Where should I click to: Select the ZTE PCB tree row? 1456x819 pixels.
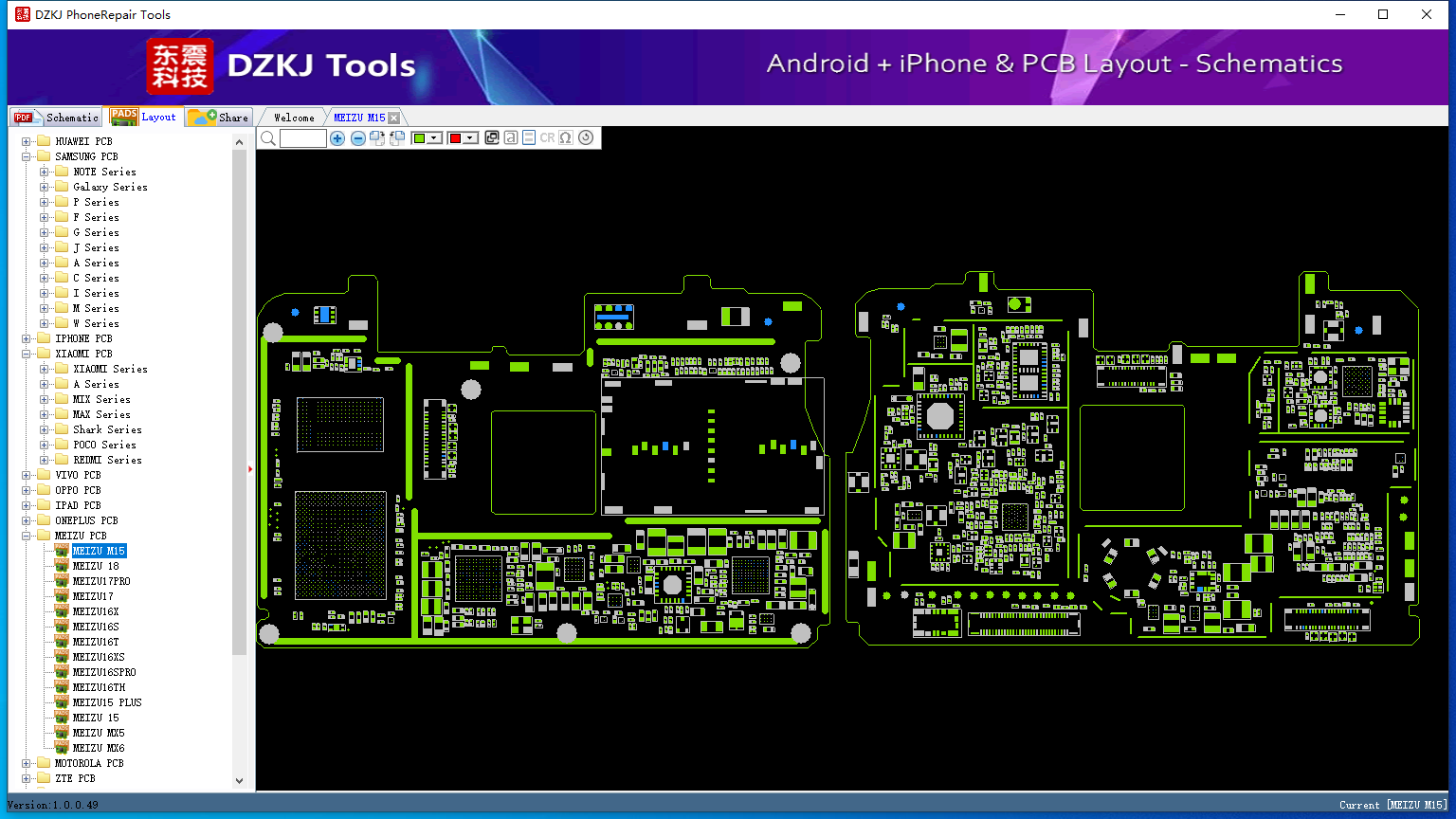(x=75, y=778)
